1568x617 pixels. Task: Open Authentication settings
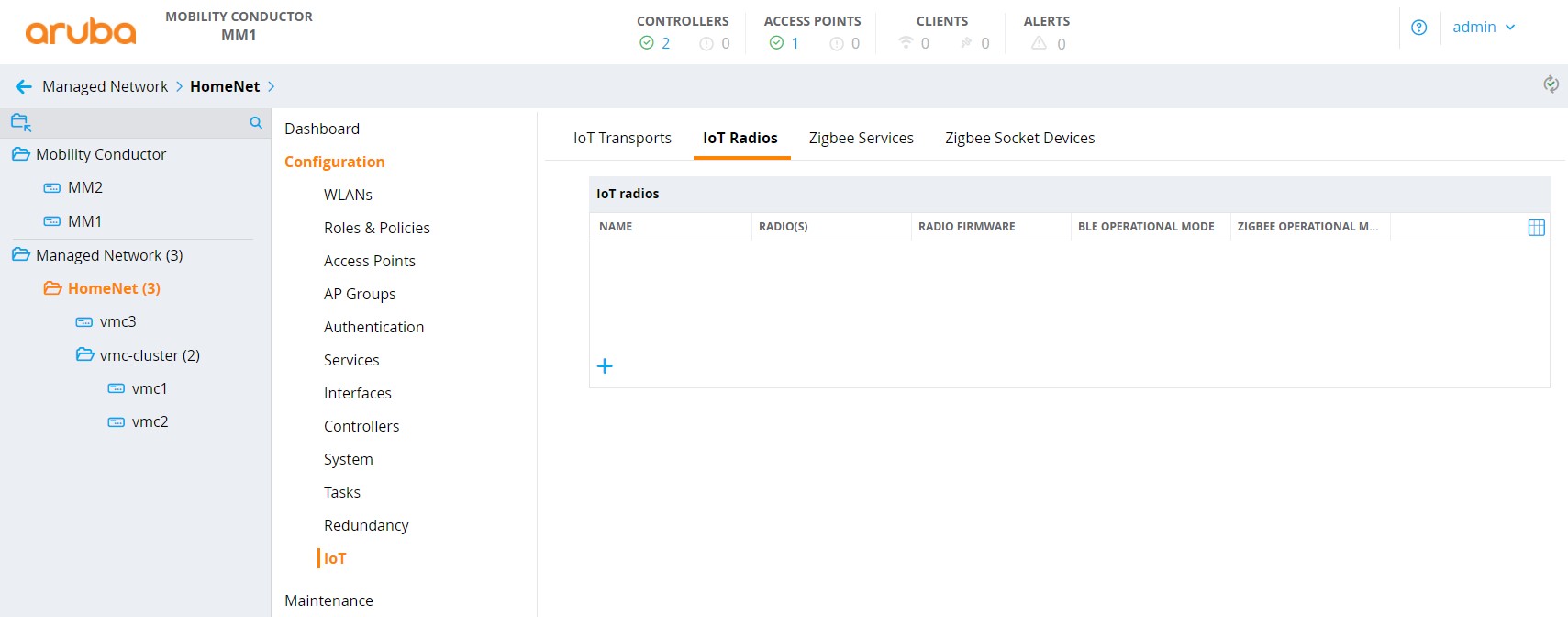(373, 327)
